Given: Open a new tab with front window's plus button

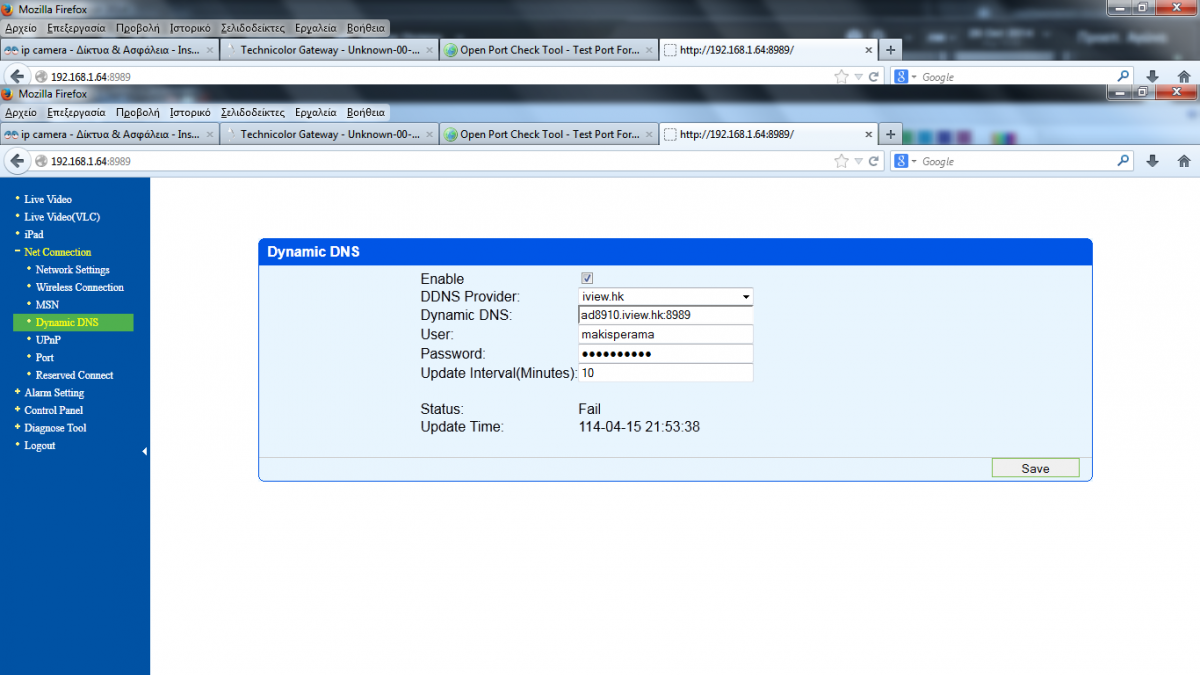Looking at the screenshot, I should 890,134.
